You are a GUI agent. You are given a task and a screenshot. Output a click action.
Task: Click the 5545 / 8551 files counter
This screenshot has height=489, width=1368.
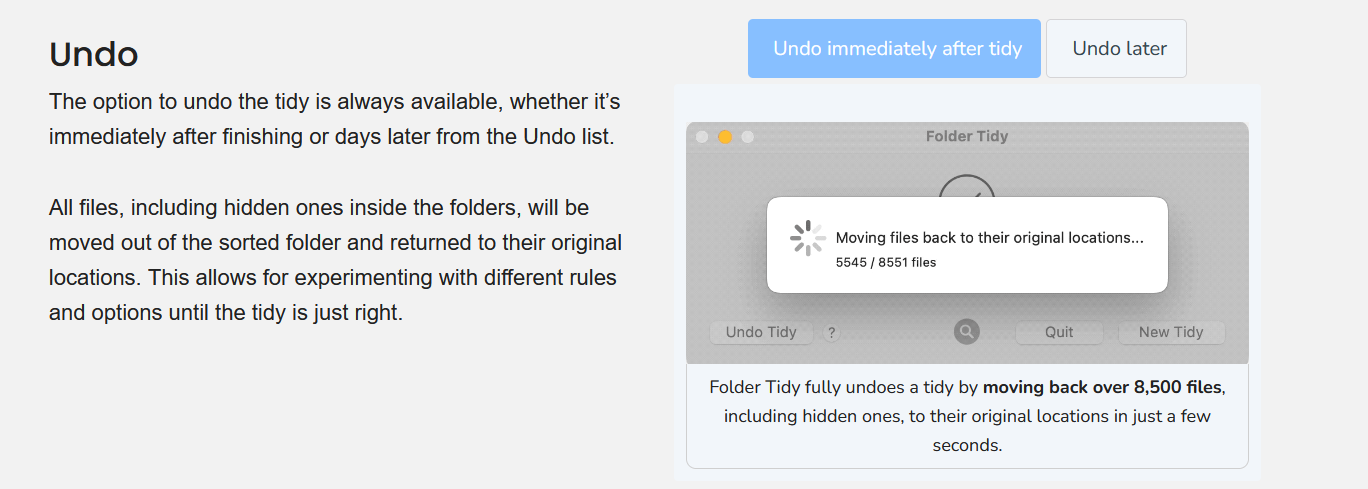coord(886,262)
